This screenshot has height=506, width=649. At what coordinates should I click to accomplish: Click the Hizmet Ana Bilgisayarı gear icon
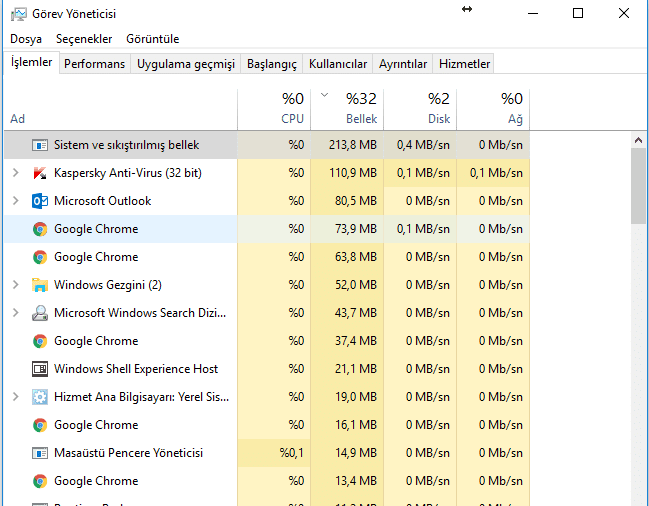[40, 397]
